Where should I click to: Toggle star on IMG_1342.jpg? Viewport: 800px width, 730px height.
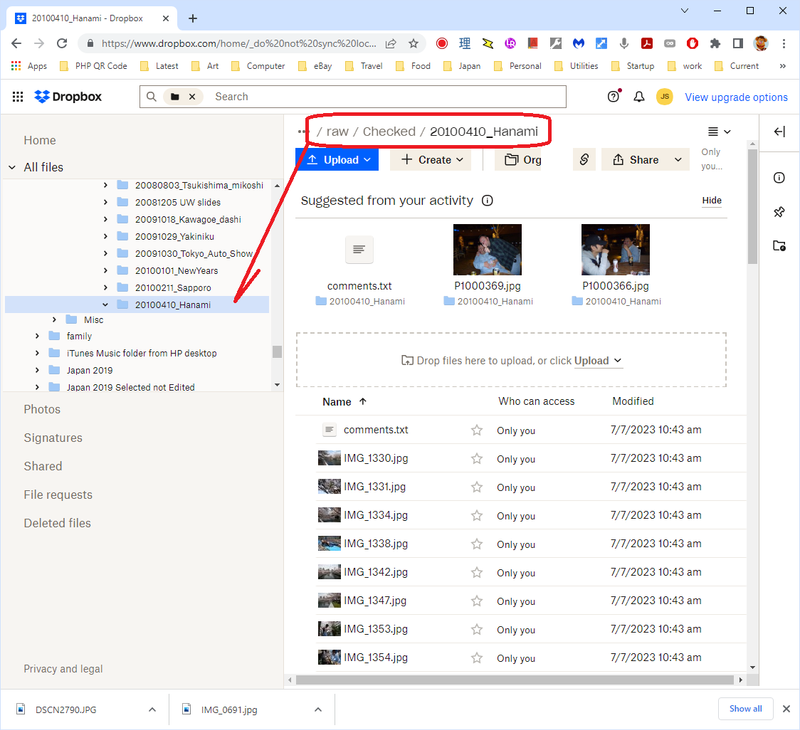click(x=477, y=573)
